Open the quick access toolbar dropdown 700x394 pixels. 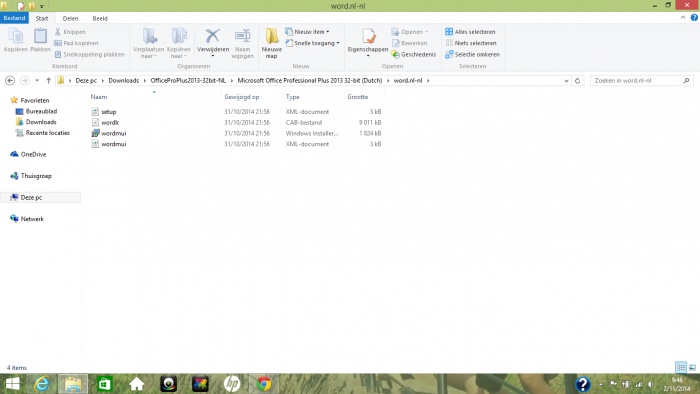coord(42,6)
